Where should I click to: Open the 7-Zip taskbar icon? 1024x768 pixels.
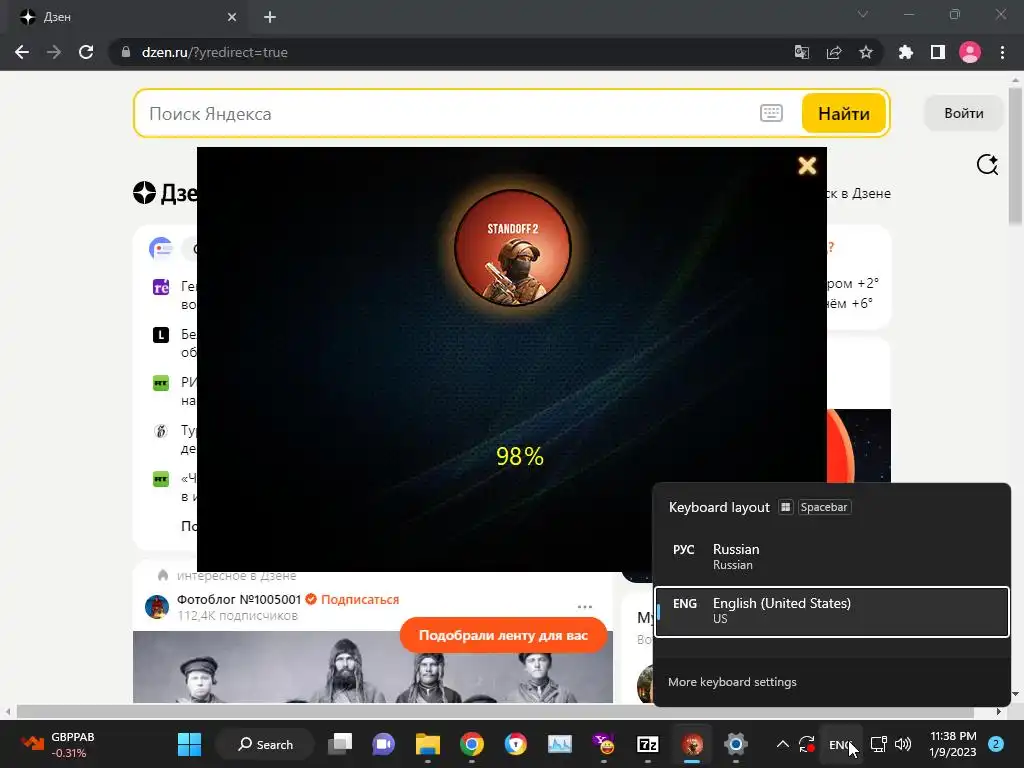[648, 744]
